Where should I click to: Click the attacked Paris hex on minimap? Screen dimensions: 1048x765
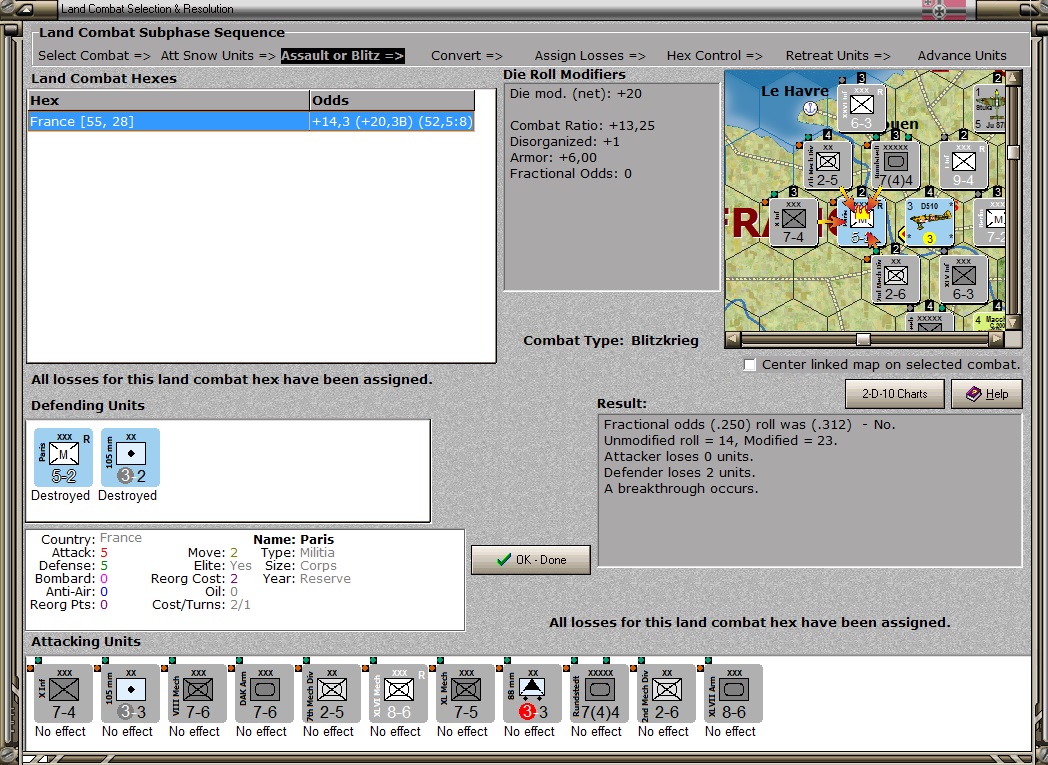(x=862, y=222)
